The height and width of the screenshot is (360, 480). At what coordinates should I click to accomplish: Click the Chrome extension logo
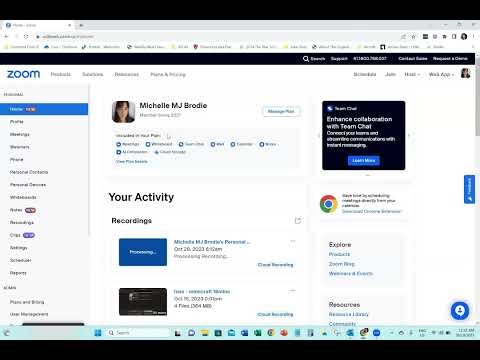[328, 204]
